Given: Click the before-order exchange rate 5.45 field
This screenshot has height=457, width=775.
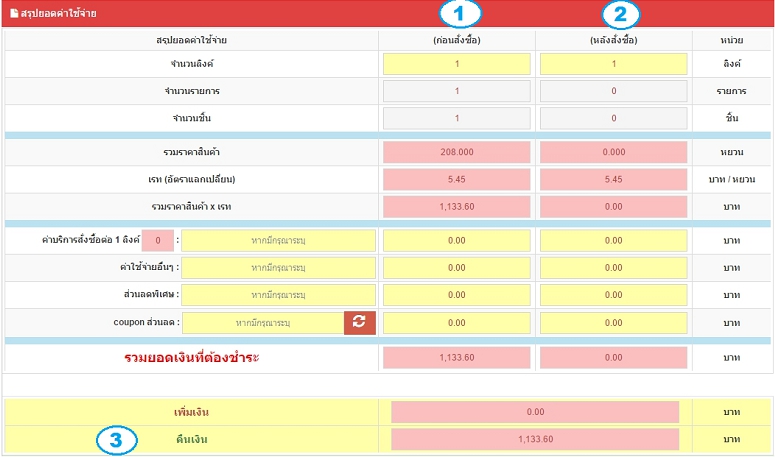Looking at the screenshot, I should click(x=457, y=180).
